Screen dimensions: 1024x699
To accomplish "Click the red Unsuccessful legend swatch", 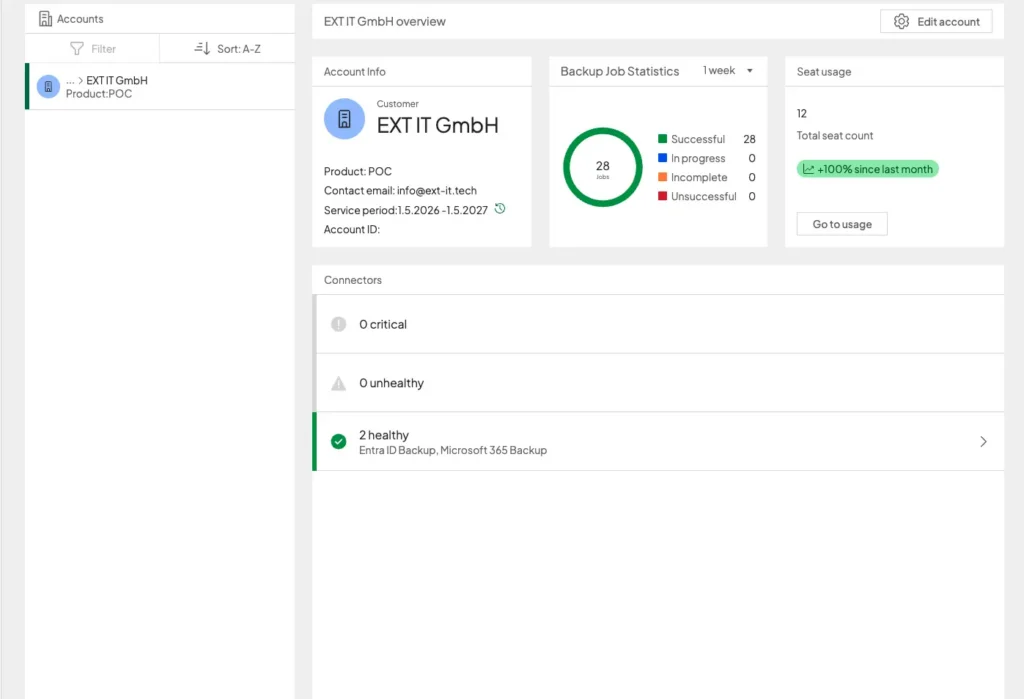I will (x=662, y=195).
